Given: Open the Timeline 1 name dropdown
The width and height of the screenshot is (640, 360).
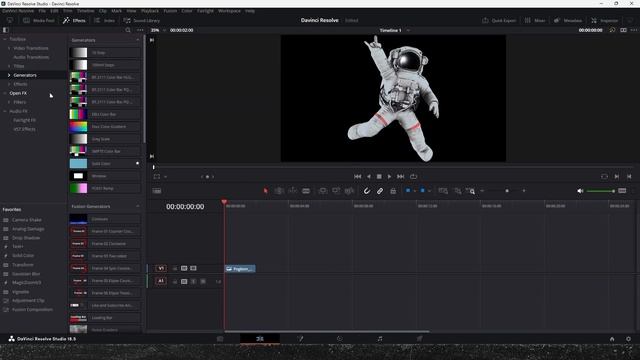Looking at the screenshot, I should click(x=408, y=30).
